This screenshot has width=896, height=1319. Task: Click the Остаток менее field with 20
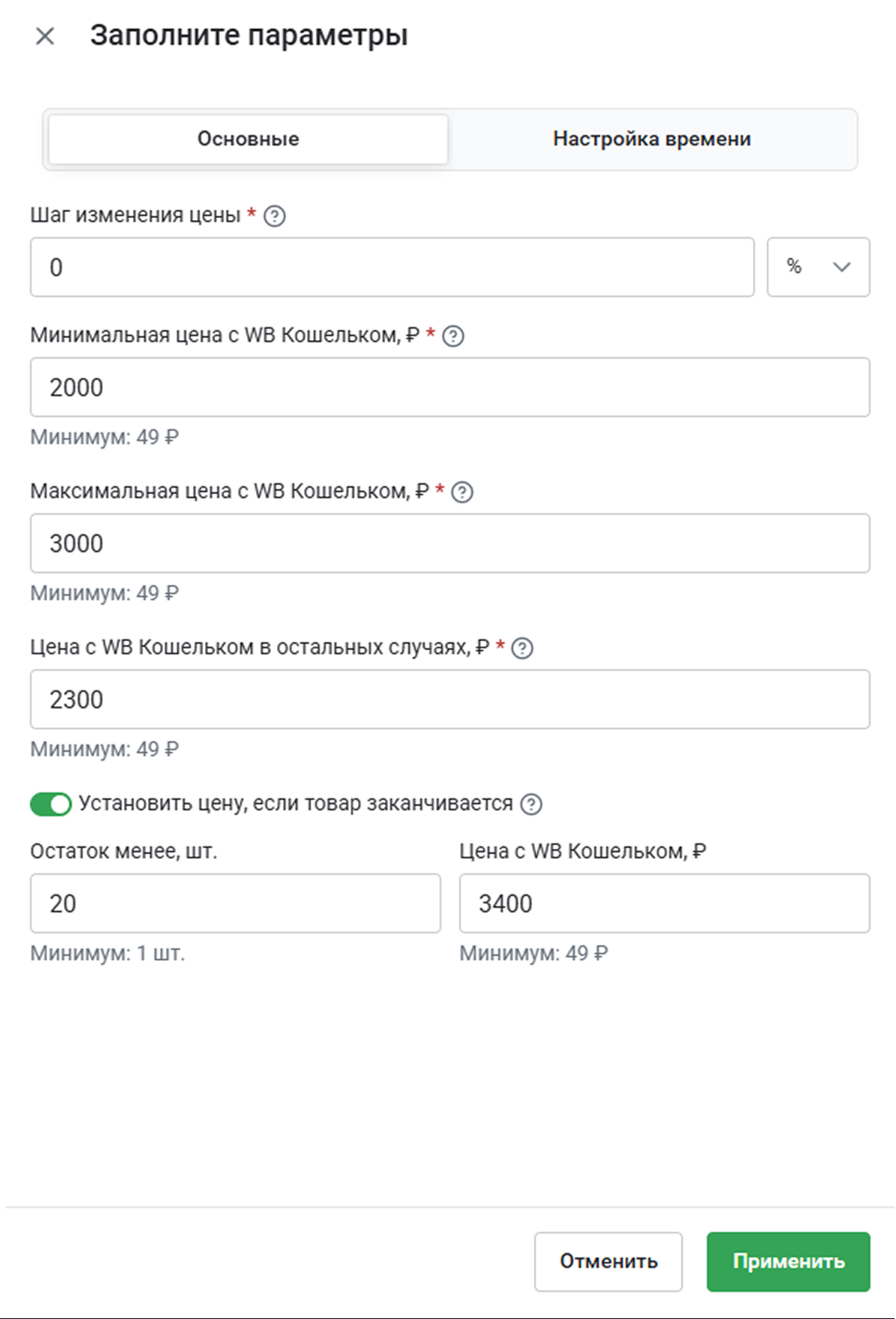235,903
